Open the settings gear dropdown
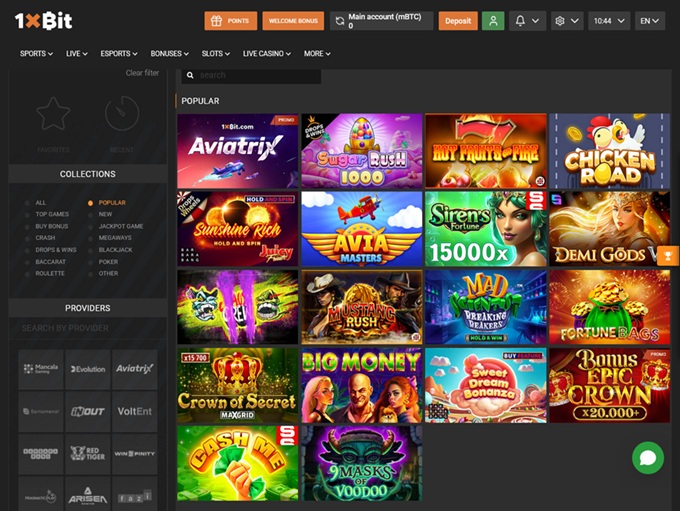The image size is (680, 511). pyautogui.click(x=567, y=20)
